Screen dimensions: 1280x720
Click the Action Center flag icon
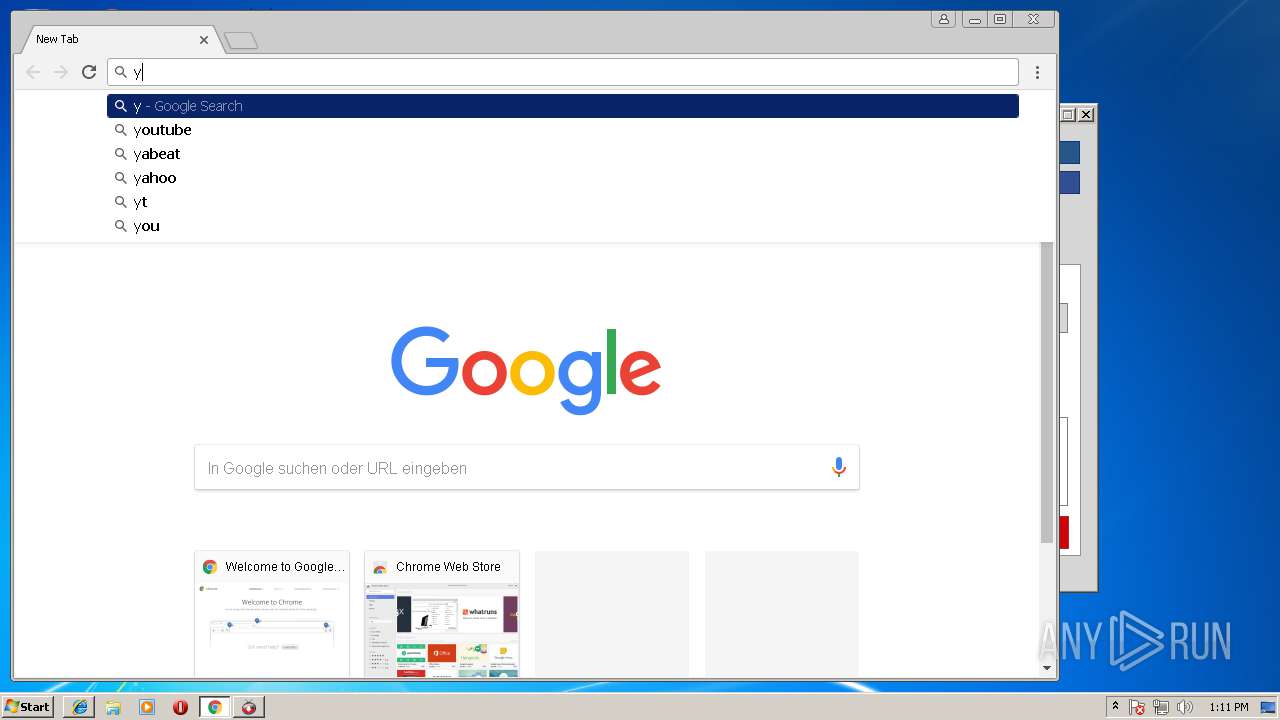point(1137,707)
